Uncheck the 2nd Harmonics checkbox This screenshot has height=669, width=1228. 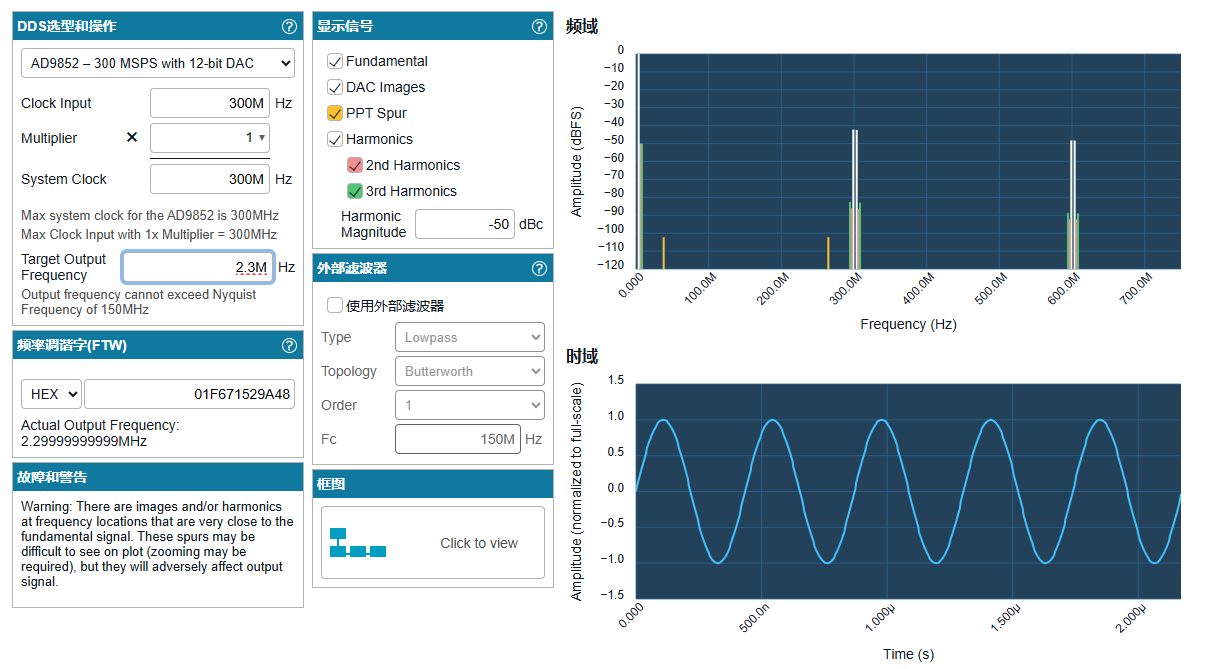point(355,166)
